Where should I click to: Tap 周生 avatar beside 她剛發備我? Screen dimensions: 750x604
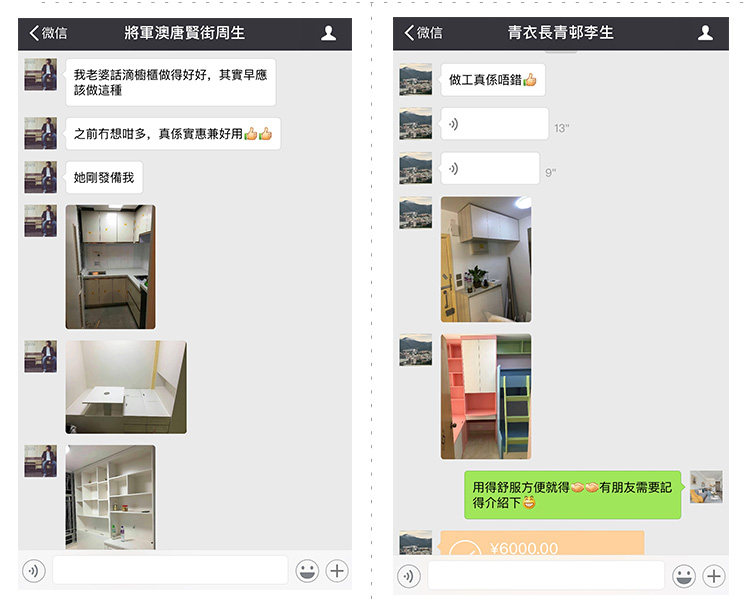41,177
